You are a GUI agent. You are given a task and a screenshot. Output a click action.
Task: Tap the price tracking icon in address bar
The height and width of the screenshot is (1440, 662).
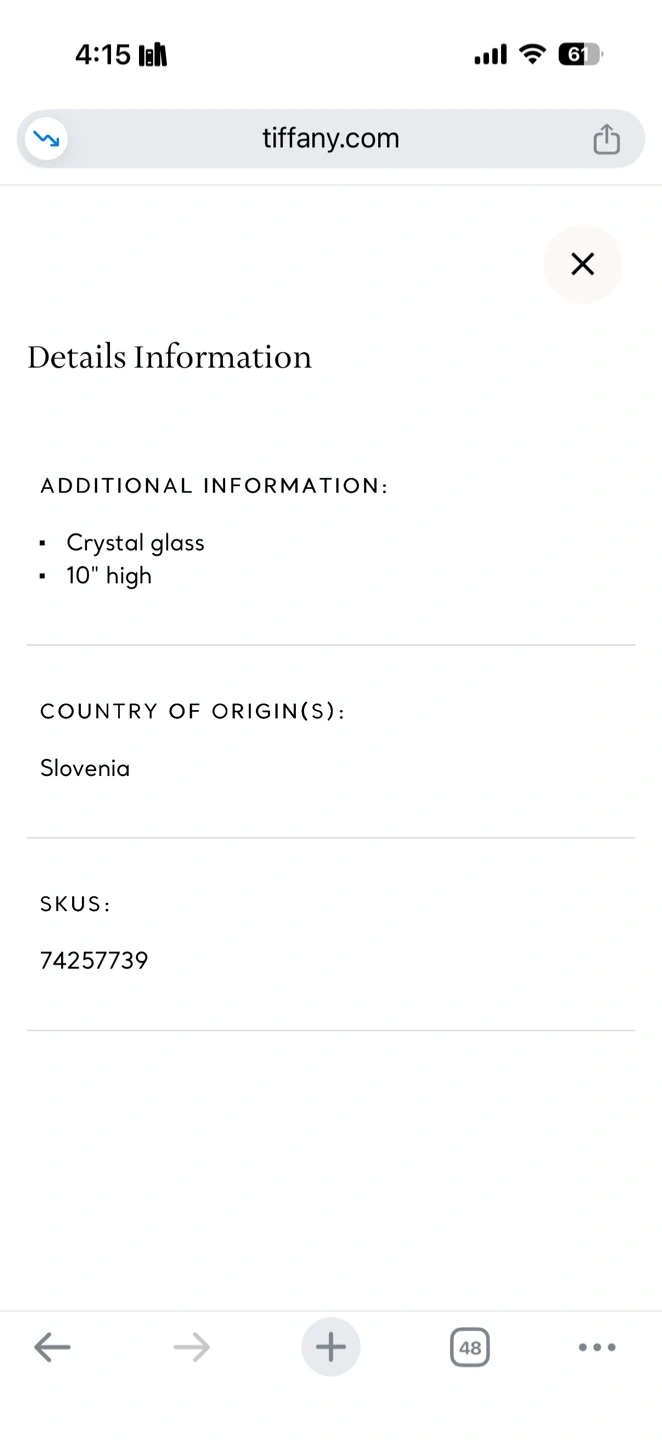[45, 139]
